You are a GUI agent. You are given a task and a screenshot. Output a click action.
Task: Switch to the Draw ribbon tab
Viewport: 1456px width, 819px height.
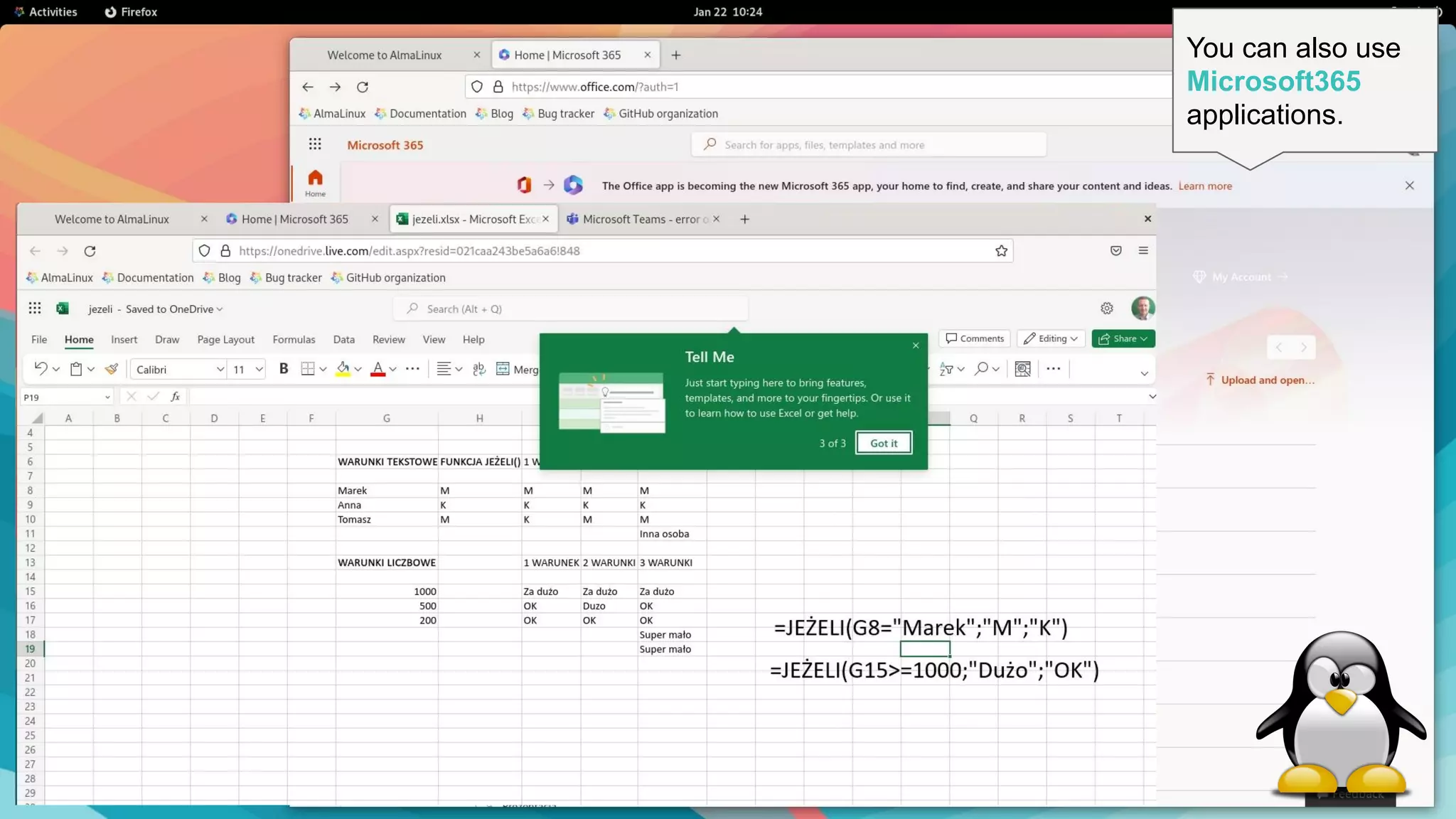[167, 340]
